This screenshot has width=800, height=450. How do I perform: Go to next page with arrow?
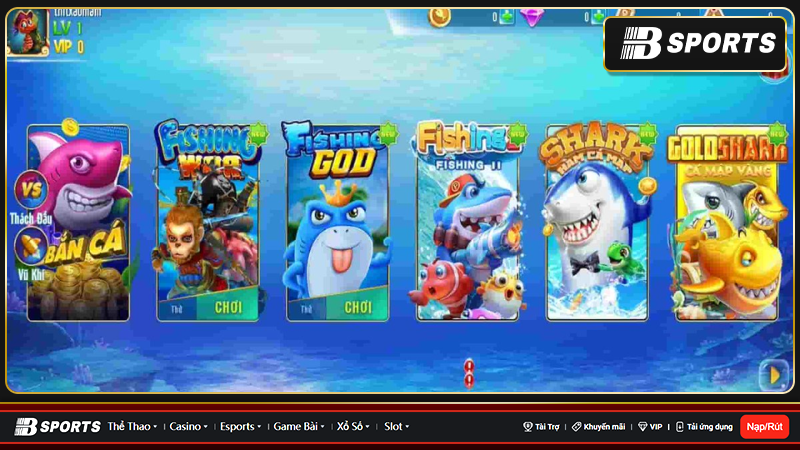point(775,376)
